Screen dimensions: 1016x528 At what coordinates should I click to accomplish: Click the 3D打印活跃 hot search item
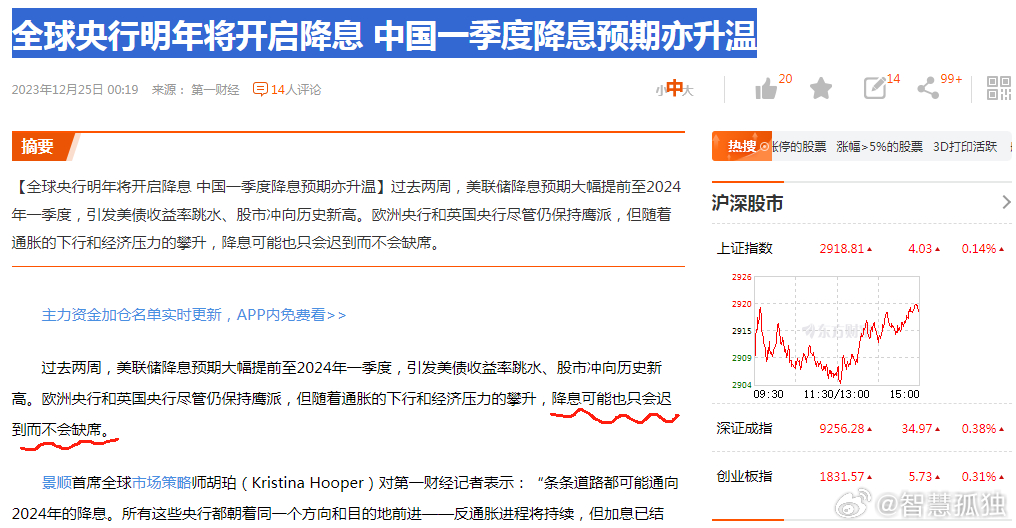[965, 146]
